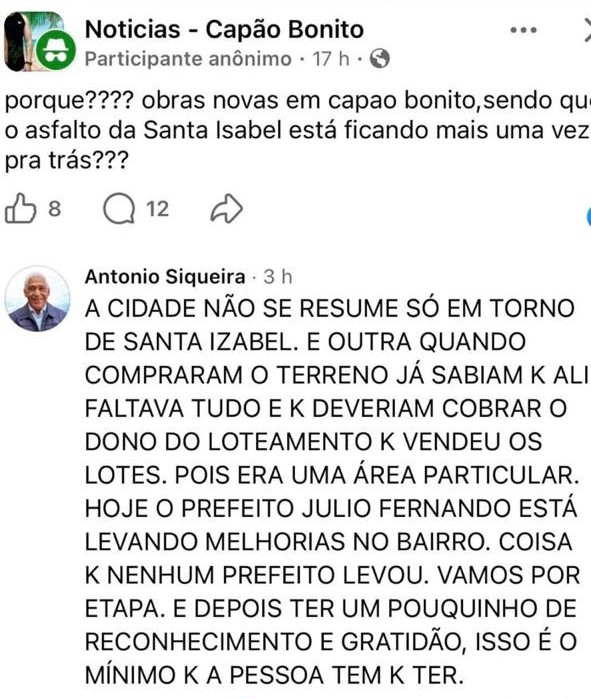Open post options three-dot menu
Viewport: 591px width, 699px height.
click(x=523, y=30)
